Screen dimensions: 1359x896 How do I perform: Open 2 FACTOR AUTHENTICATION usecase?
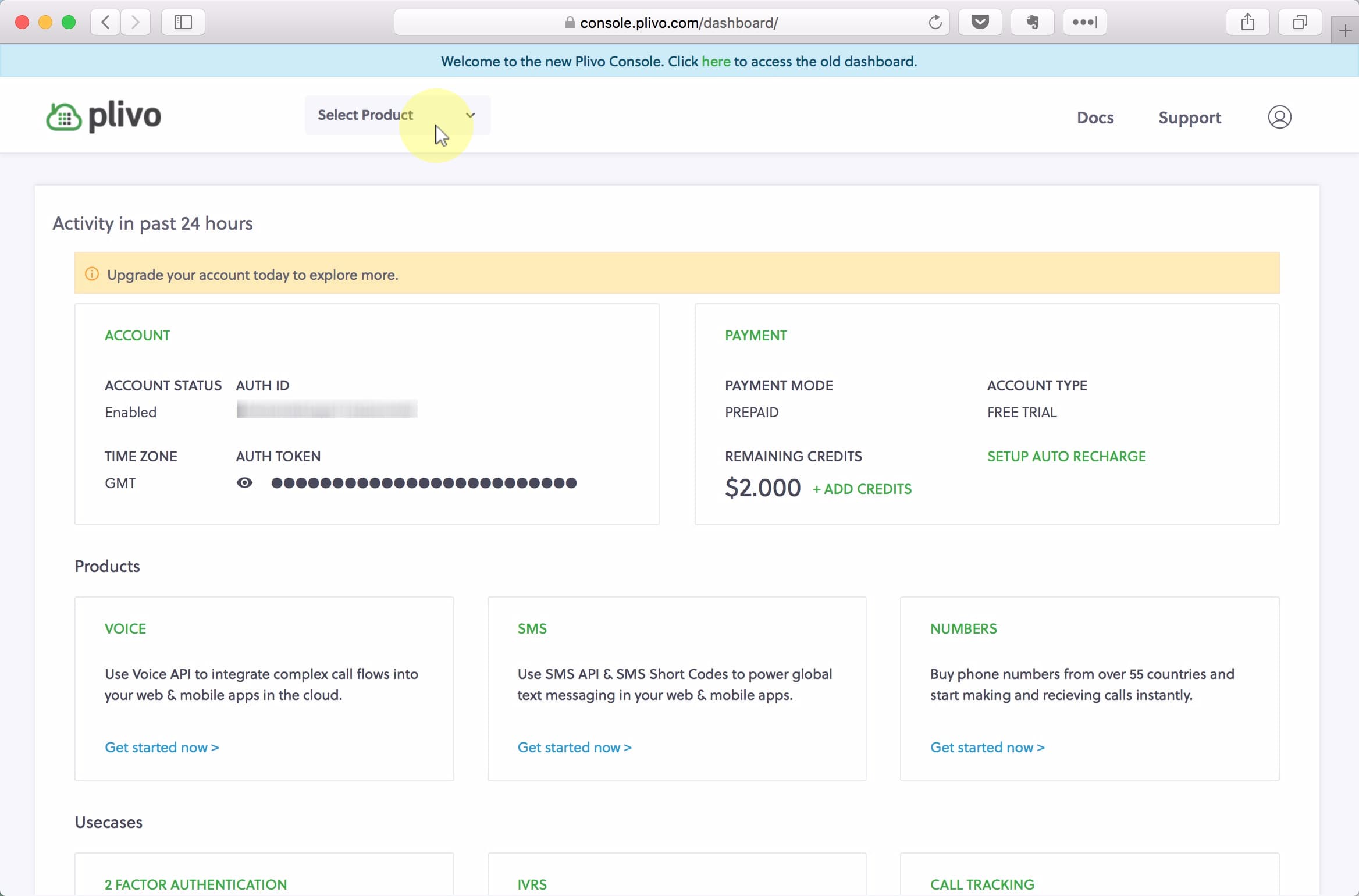[195, 884]
